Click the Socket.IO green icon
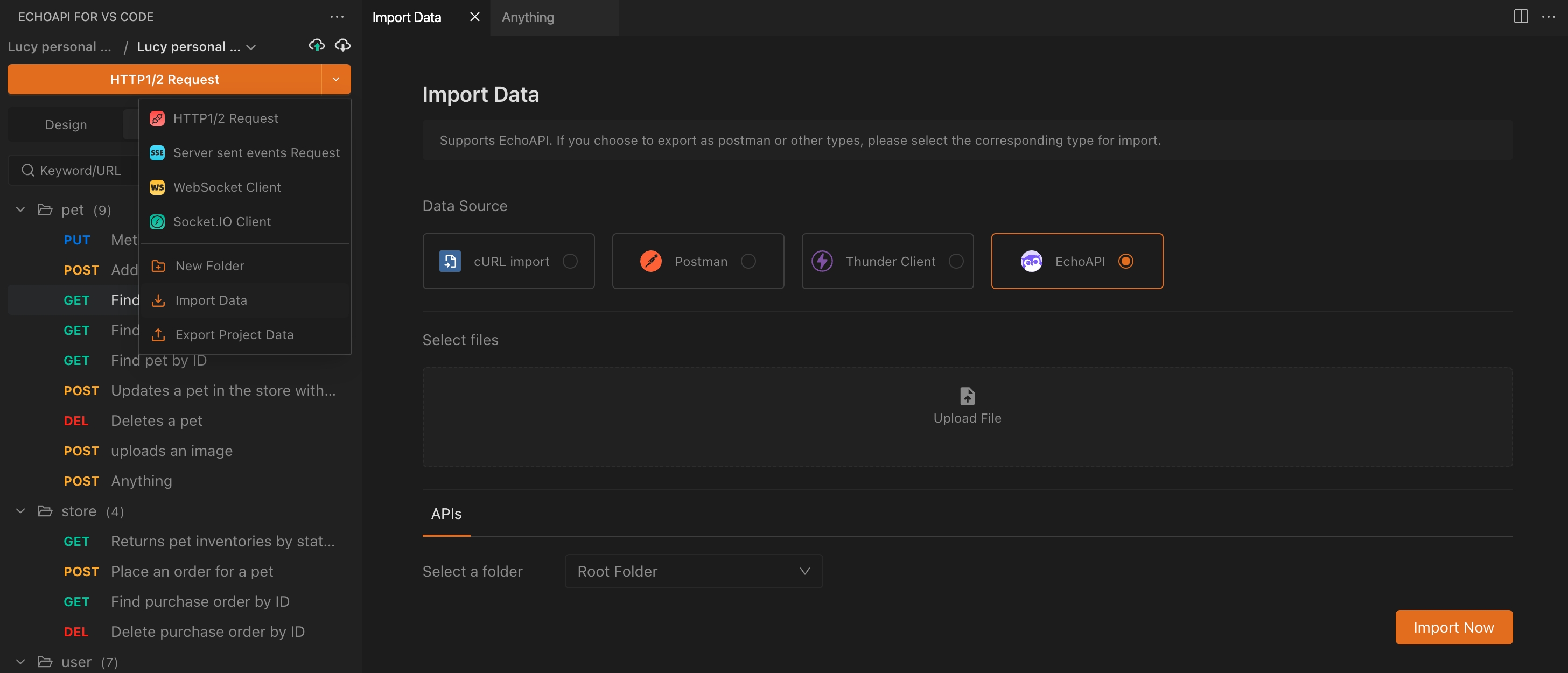The height and width of the screenshot is (673, 1568). [157, 221]
